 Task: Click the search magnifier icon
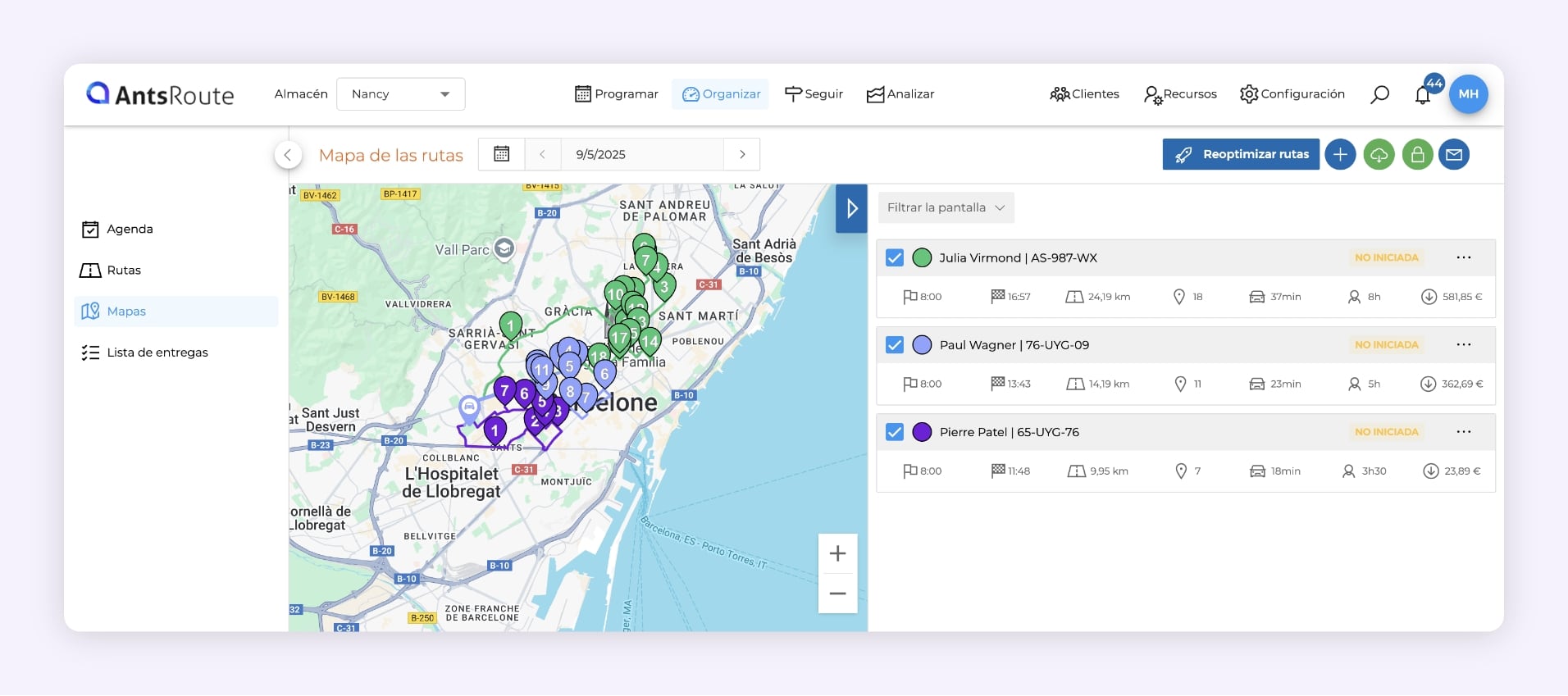click(x=1379, y=94)
